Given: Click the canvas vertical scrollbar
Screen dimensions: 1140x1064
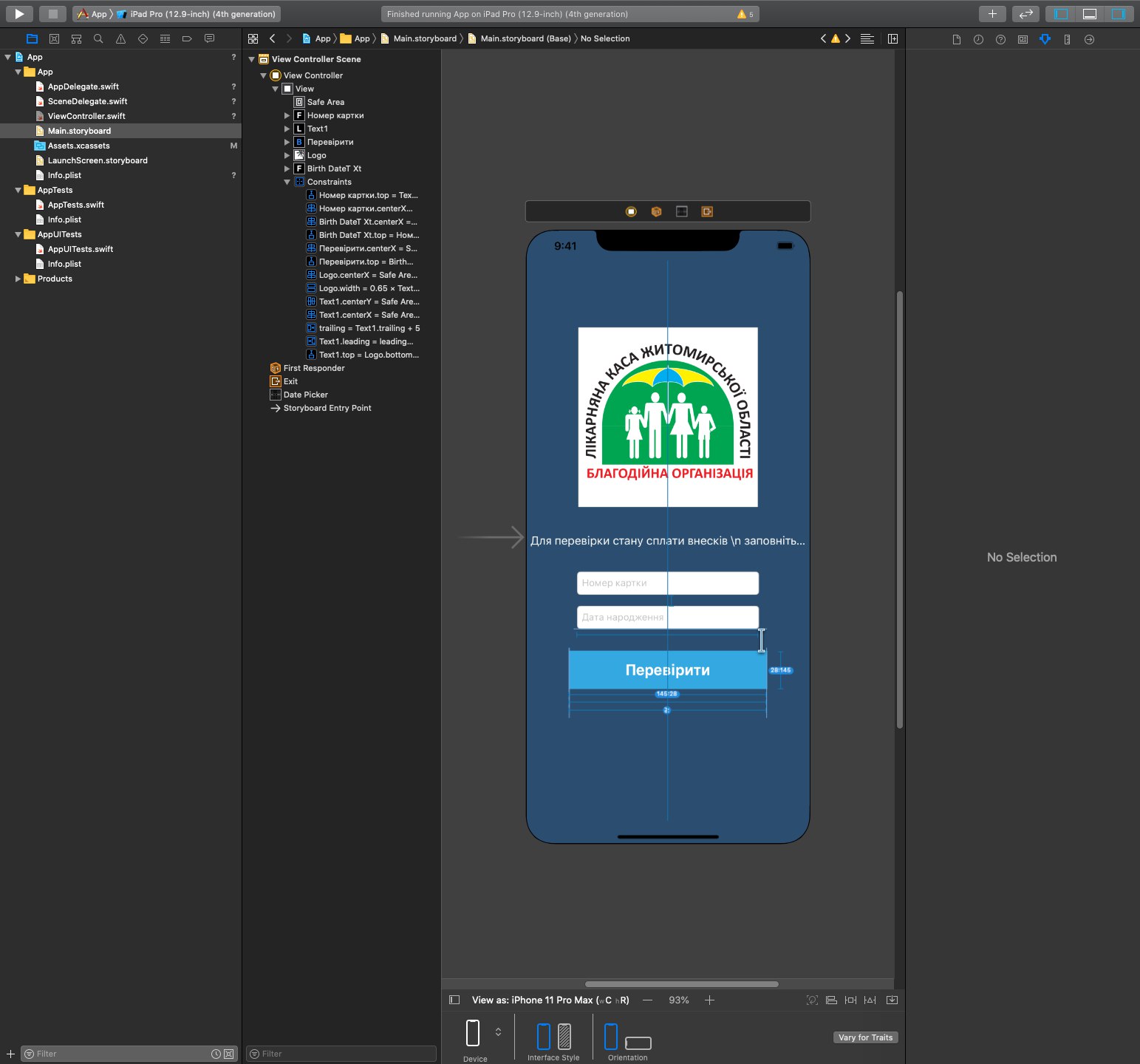Looking at the screenshot, I should [900, 510].
